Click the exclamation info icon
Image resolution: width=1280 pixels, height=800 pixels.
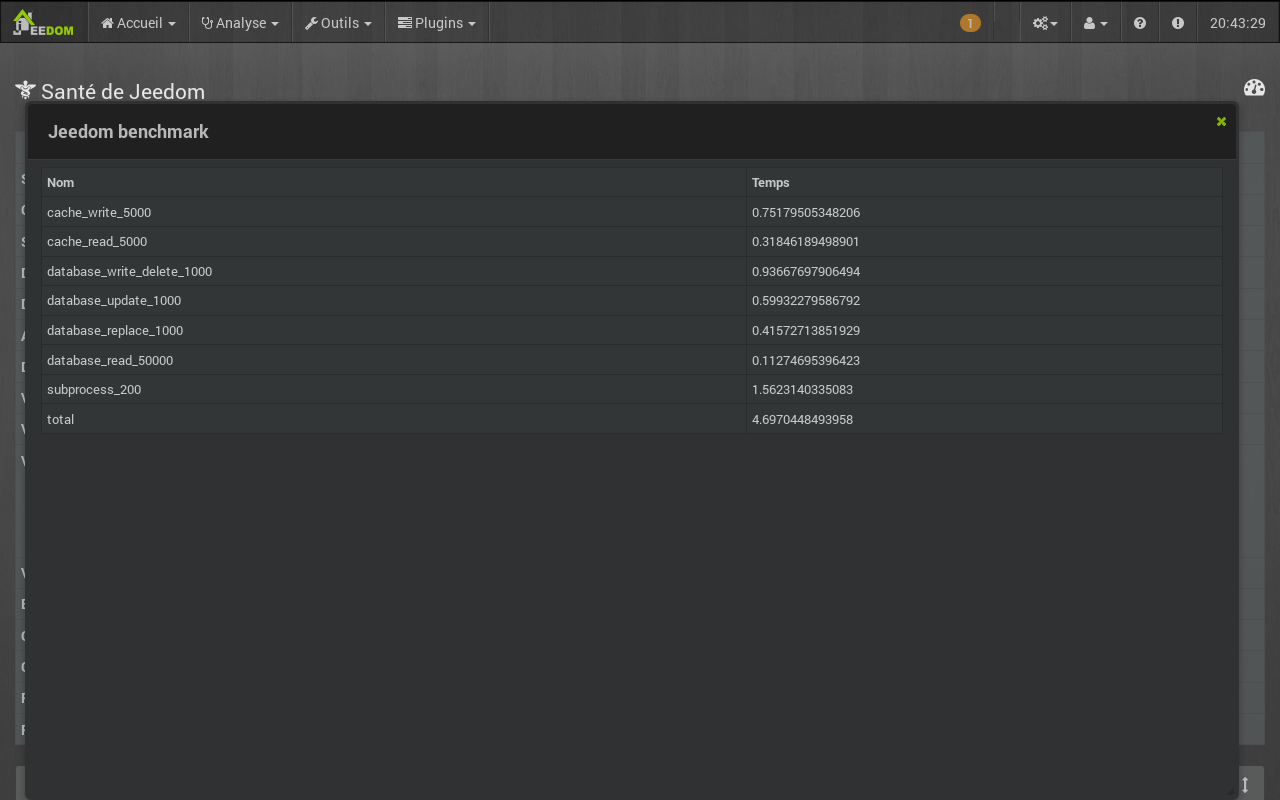click(x=1178, y=22)
